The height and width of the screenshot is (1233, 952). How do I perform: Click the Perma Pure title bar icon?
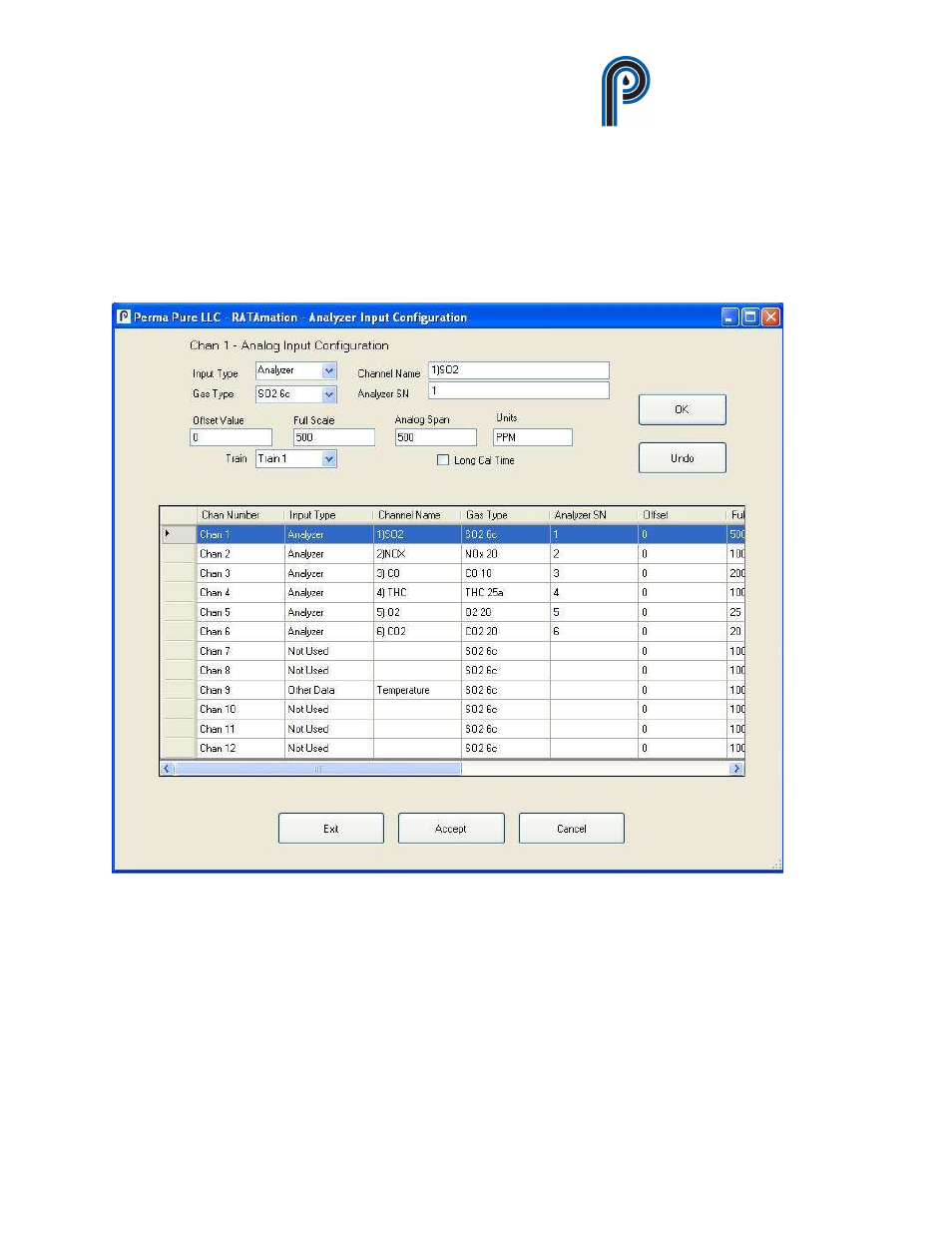click(x=124, y=316)
